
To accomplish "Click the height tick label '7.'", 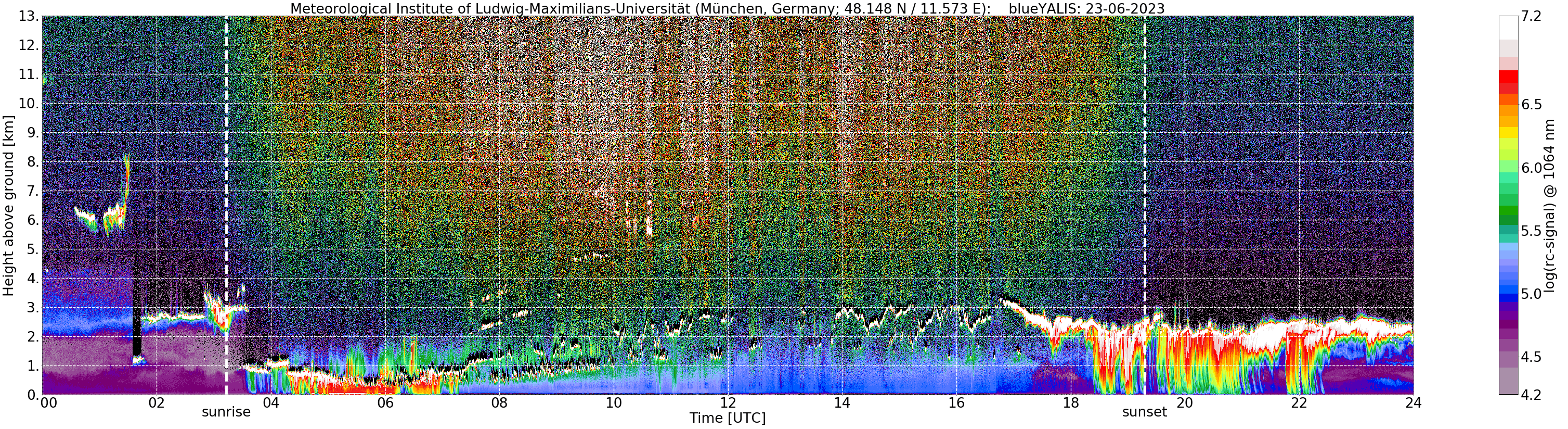I will 33,192.
